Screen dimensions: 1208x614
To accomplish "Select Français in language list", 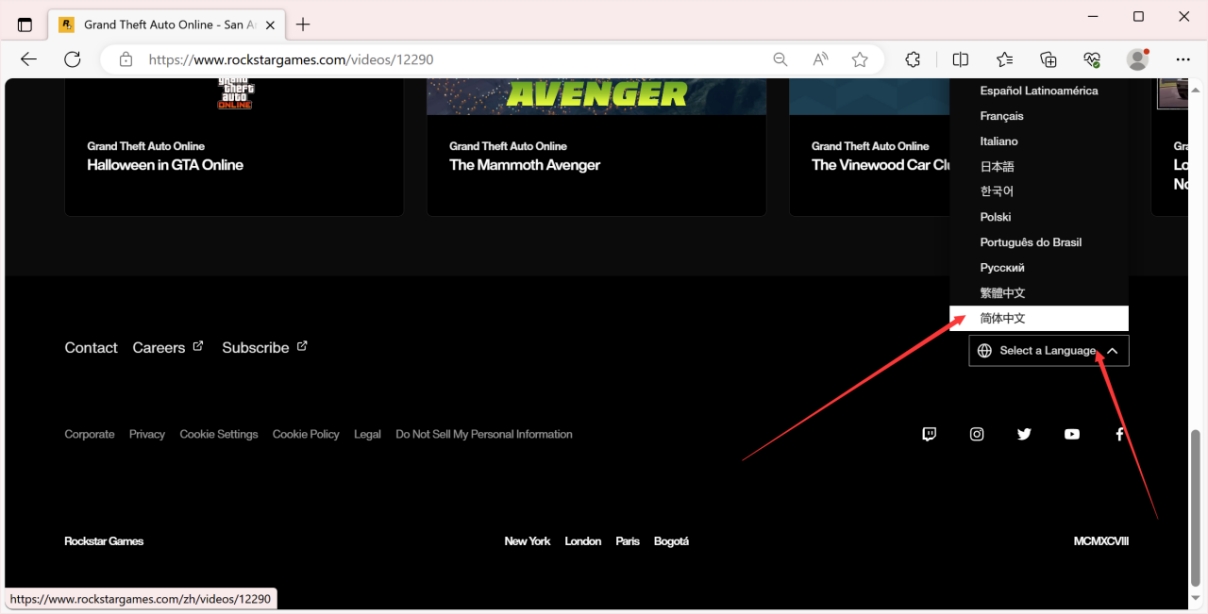I will pos(1001,116).
